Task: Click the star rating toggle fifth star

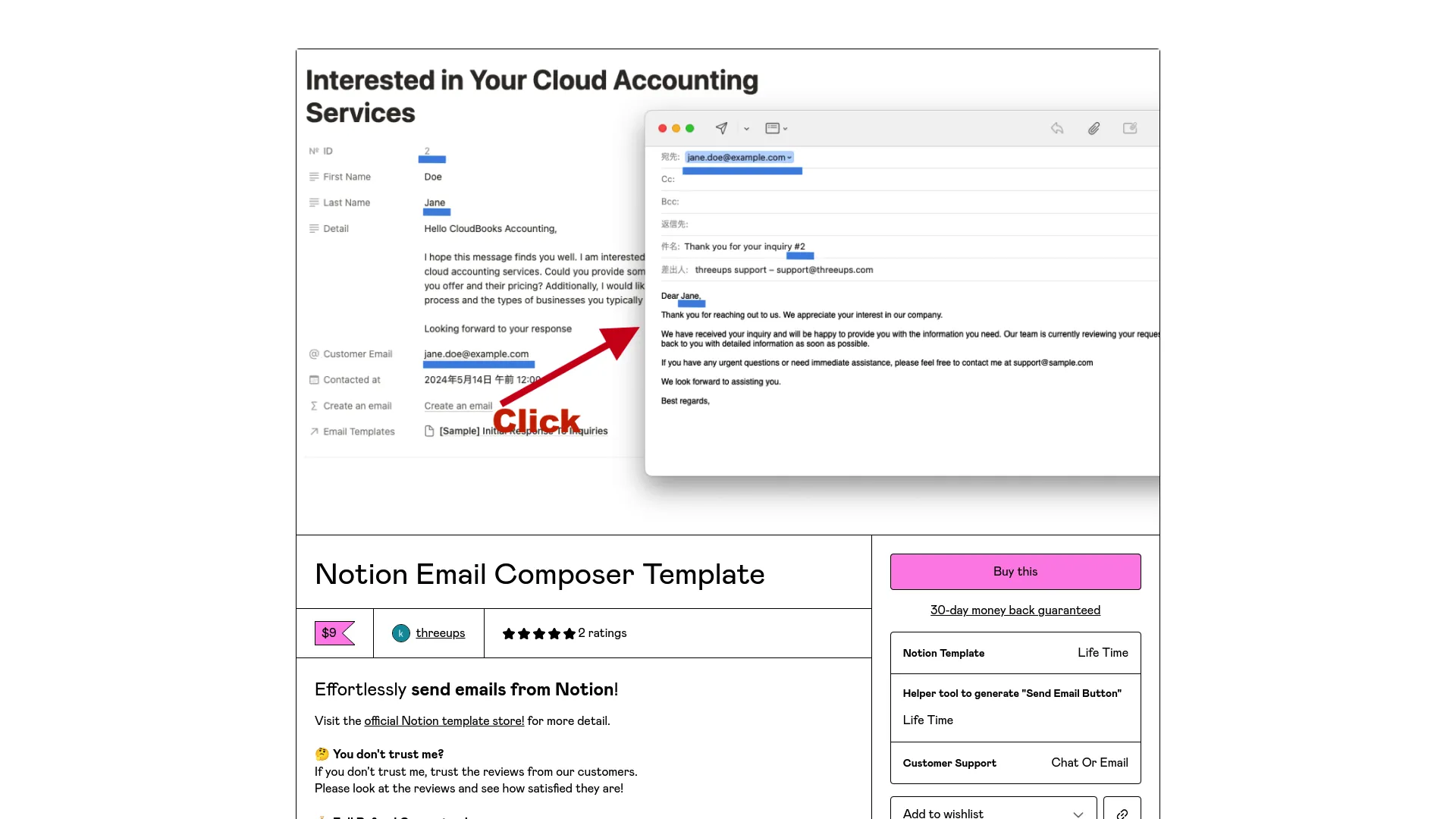Action: coord(568,633)
